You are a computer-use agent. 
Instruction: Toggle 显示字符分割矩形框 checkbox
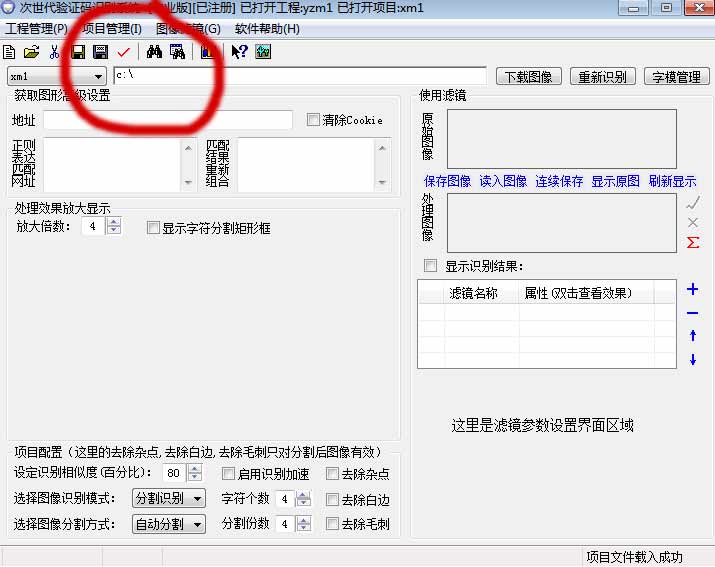tap(154, 228)
